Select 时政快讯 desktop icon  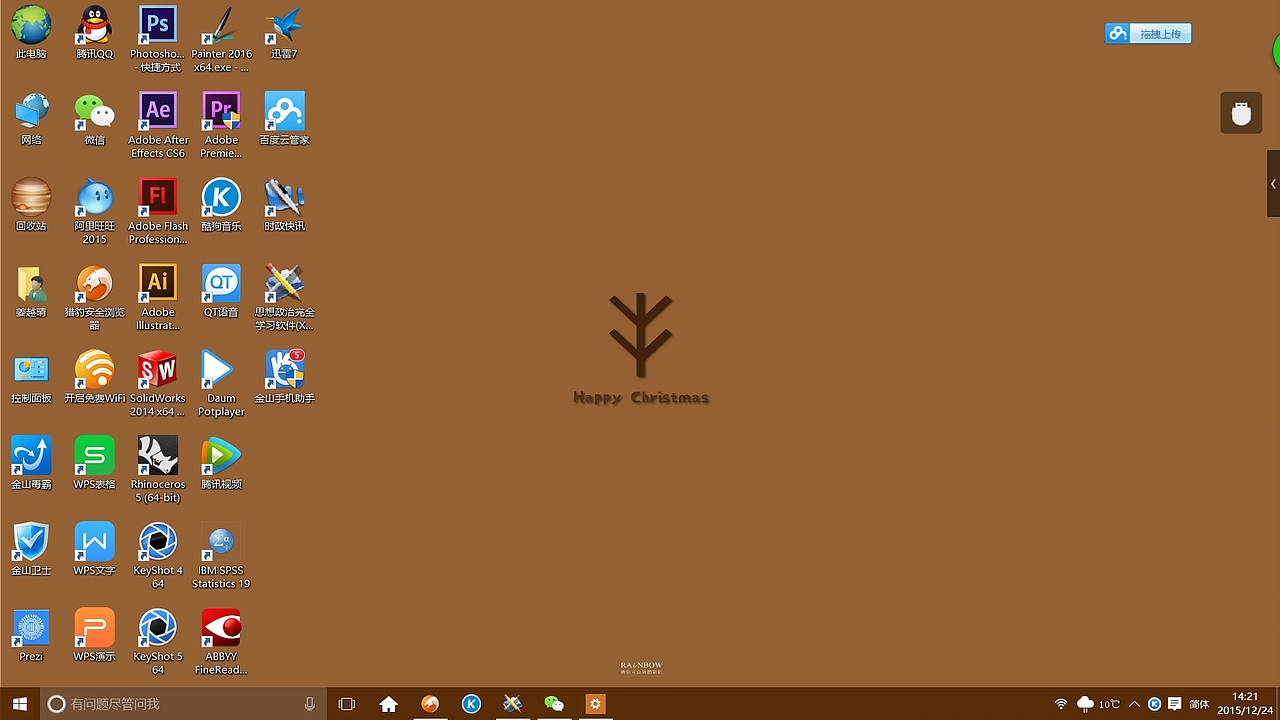coord(284,204)
